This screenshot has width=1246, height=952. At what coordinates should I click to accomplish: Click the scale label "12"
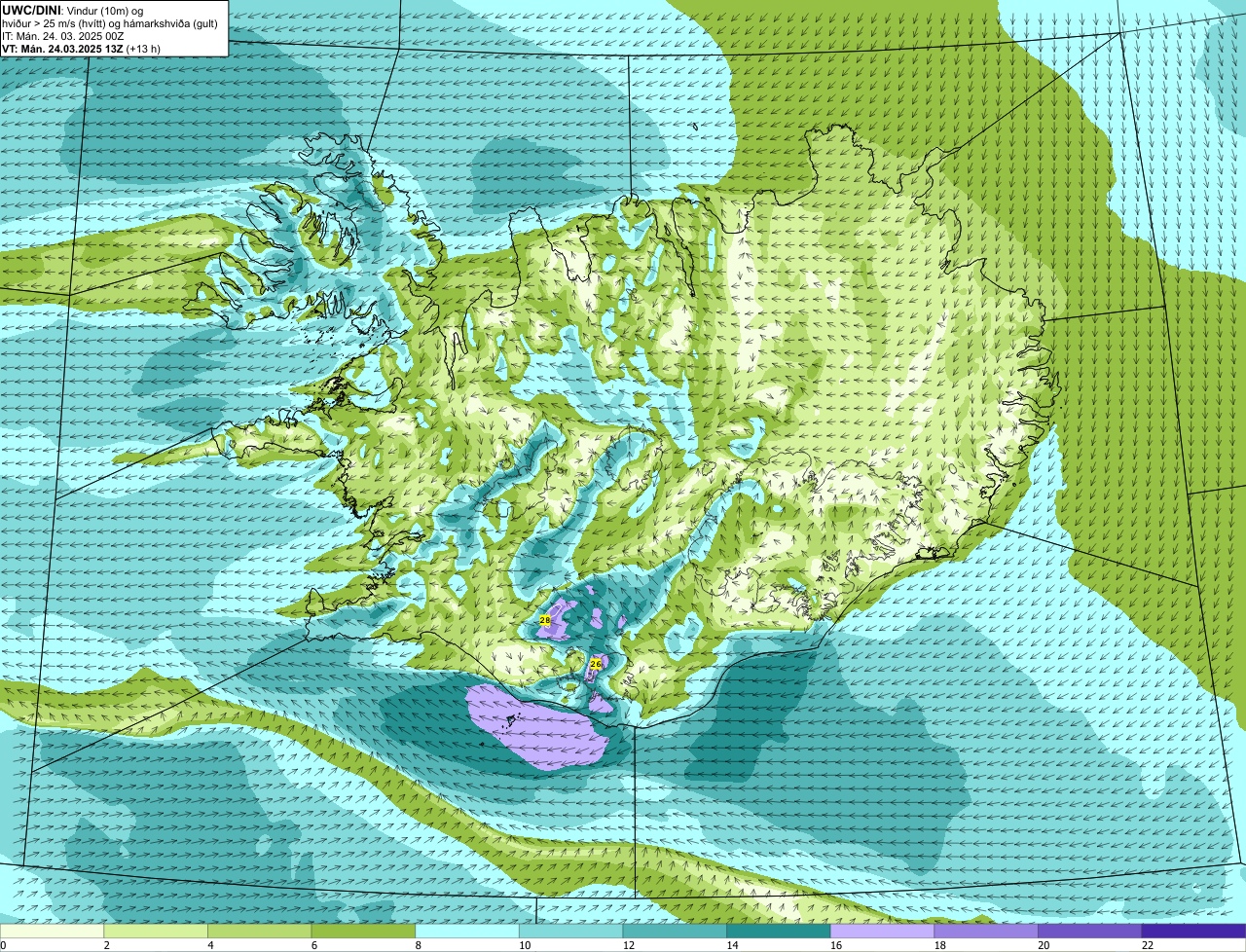[x=629, y=945]
